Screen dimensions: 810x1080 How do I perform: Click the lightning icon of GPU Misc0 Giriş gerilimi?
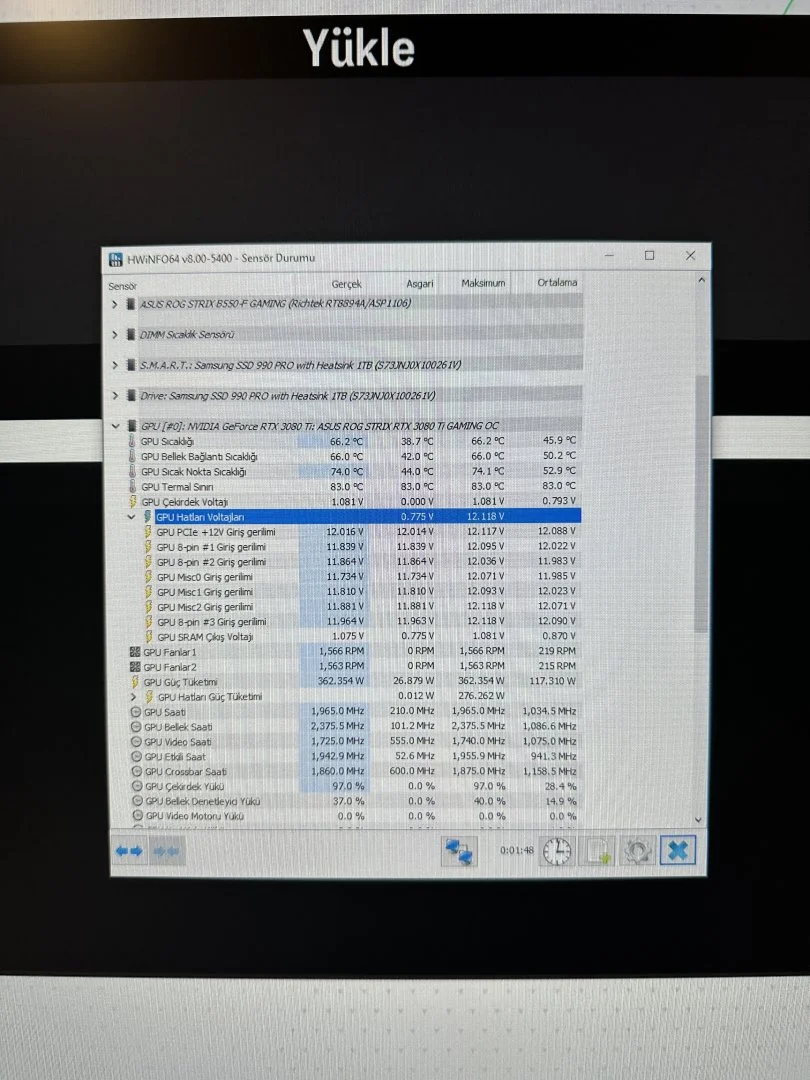148,577
